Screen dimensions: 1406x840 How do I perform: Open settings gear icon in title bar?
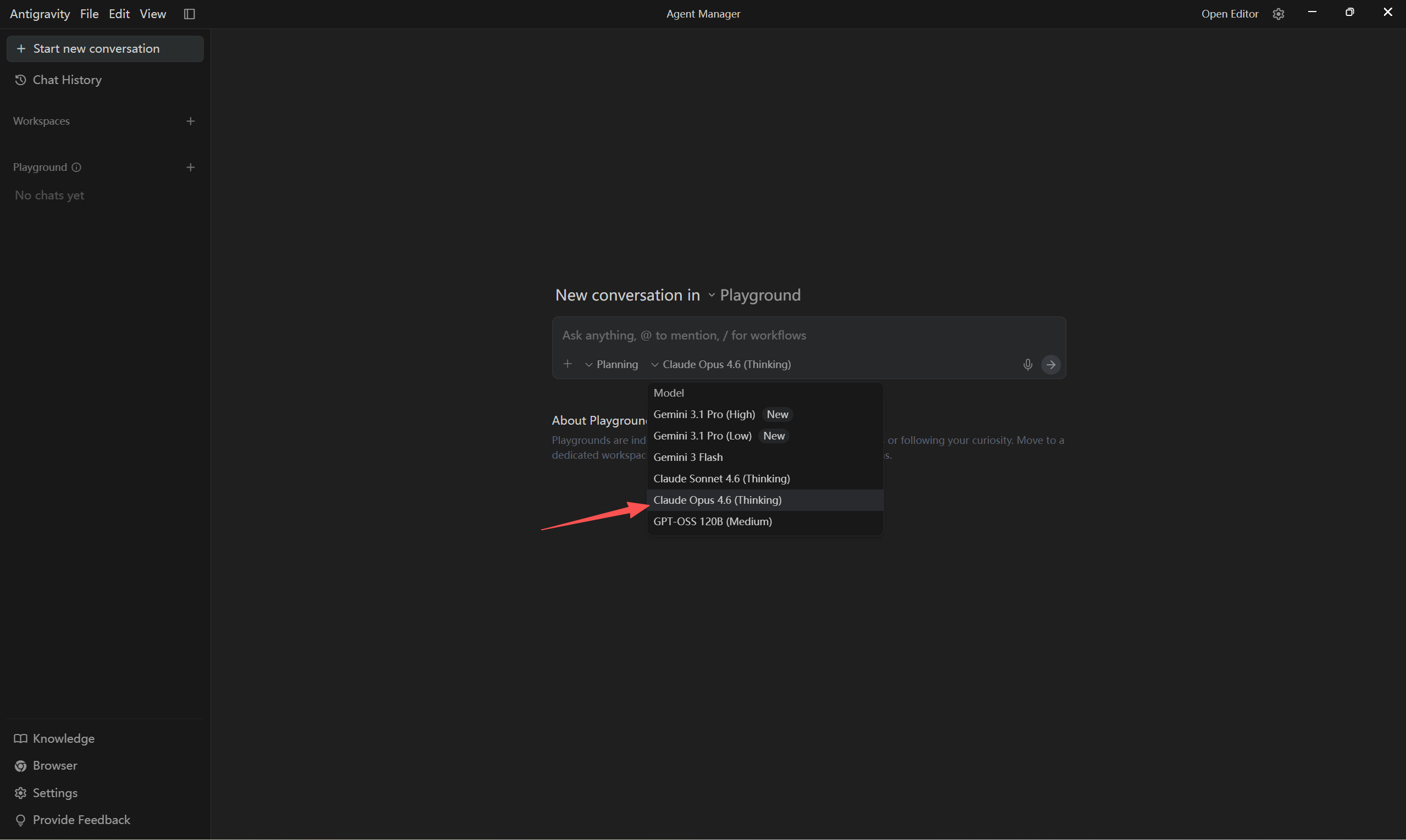[x=1278, y=14]
